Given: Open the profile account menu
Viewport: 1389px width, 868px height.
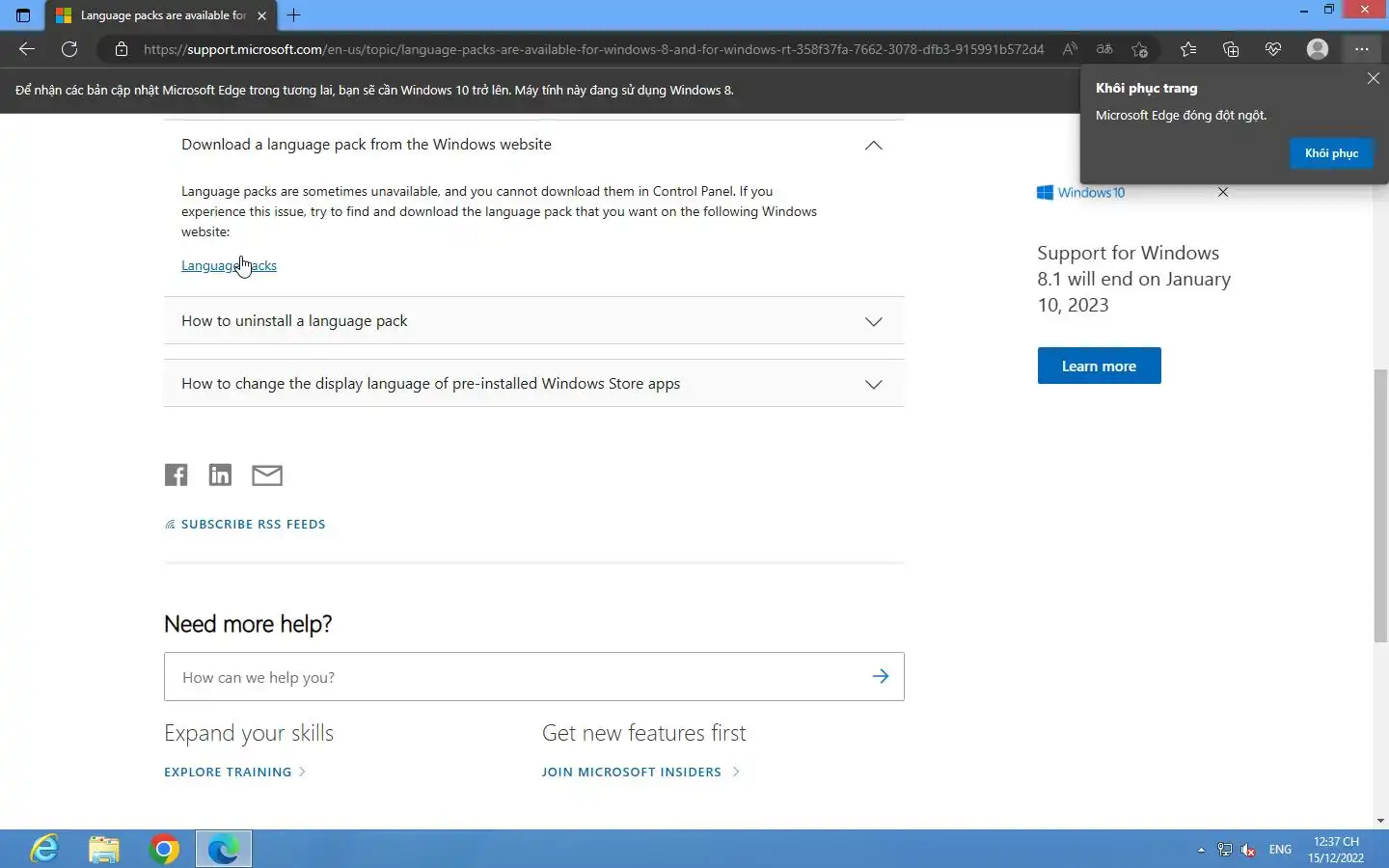Looking at the screenshot, I should pos(1318,49).
